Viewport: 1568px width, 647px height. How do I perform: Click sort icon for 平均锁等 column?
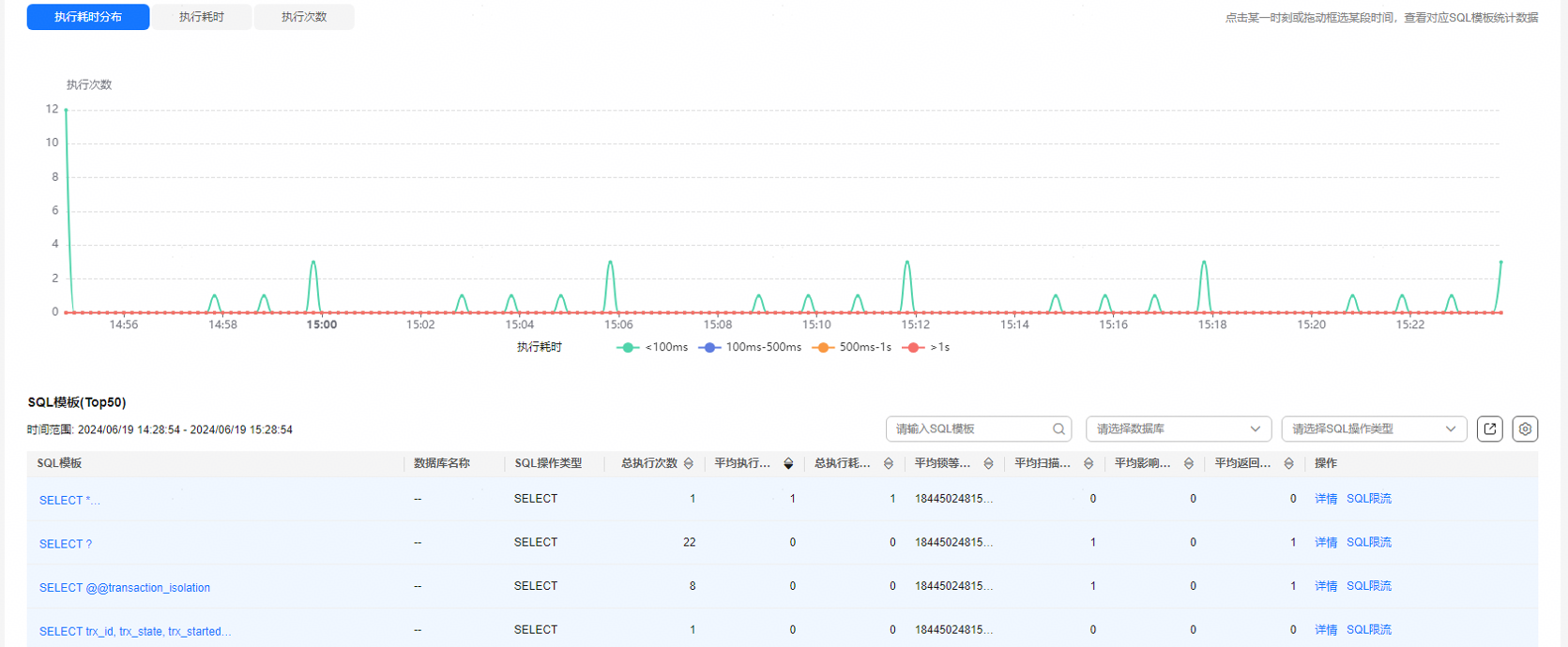click(x=988, y=463)
